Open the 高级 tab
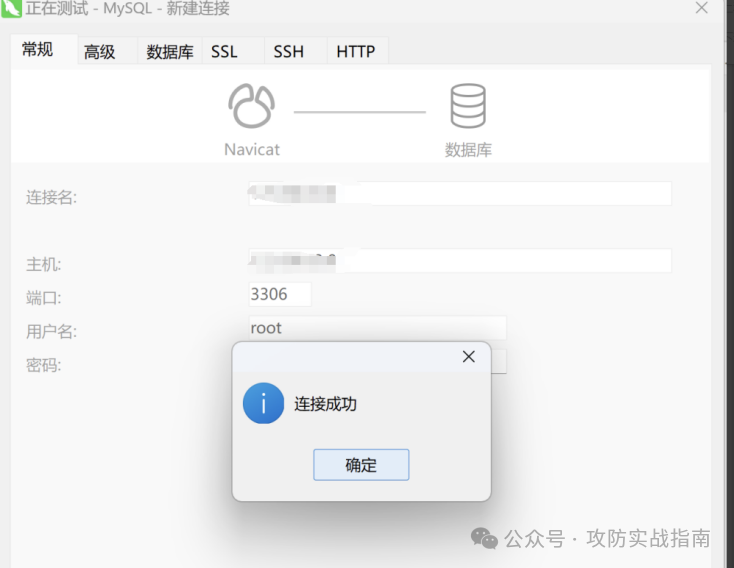This screenshot has width=734, height=568. click(x=107, y=51)
